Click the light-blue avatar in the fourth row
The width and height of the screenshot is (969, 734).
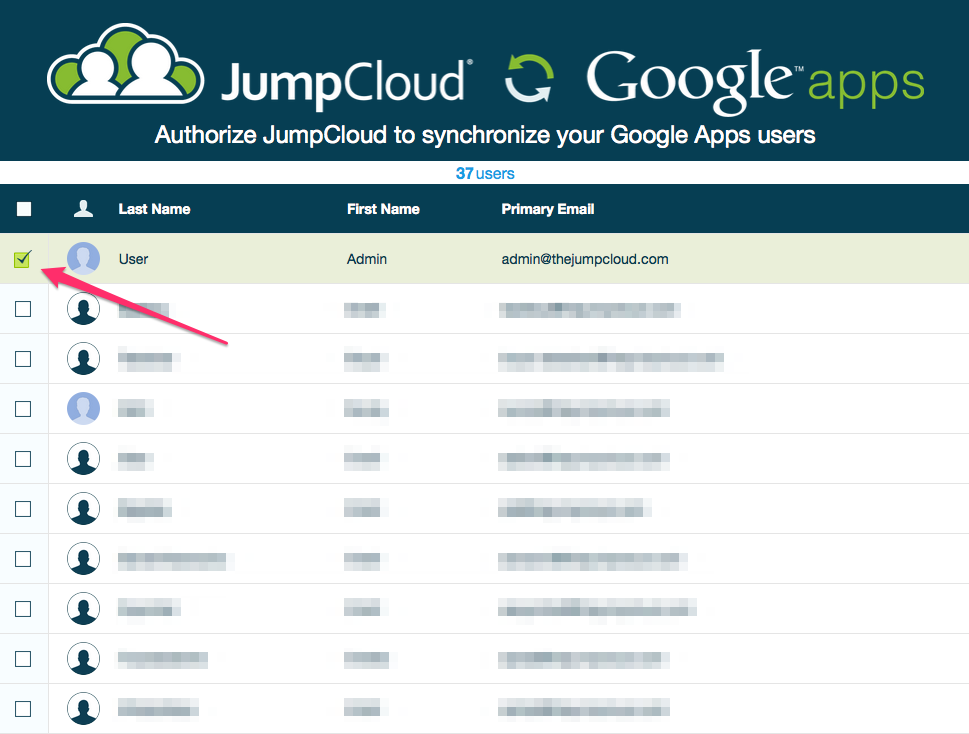[84, 409]
